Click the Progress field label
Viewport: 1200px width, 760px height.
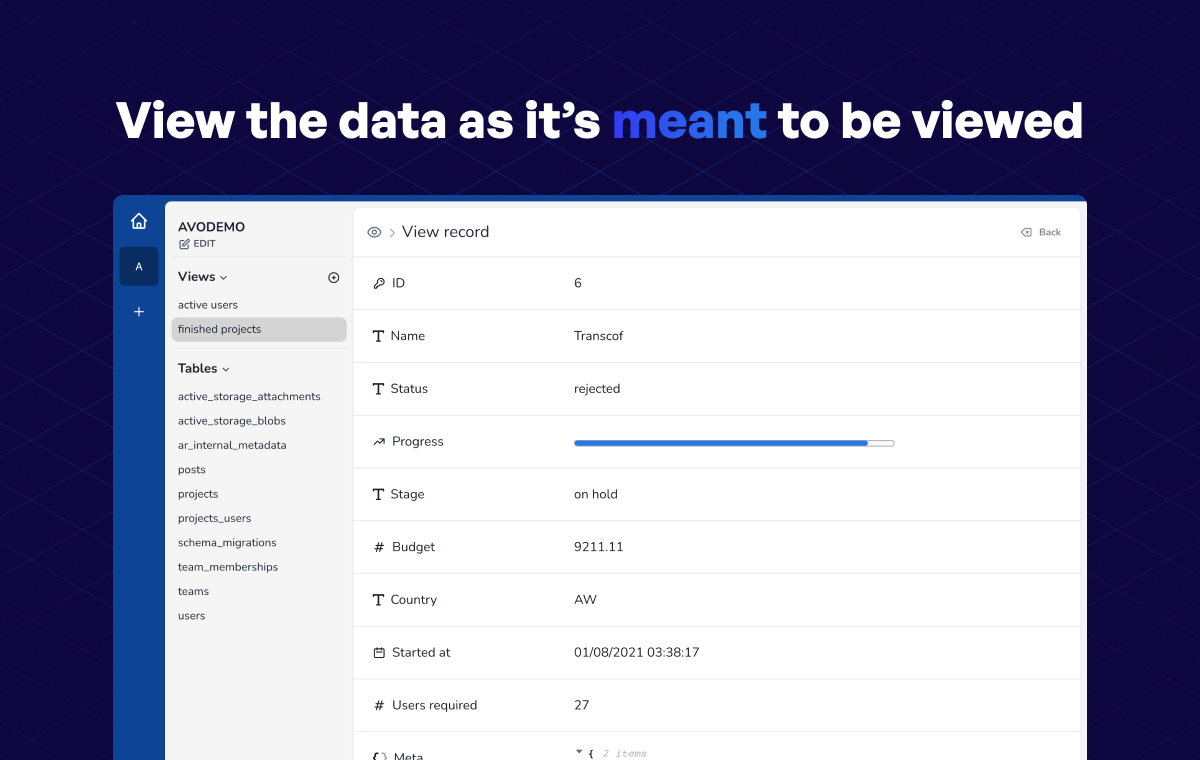(x=418, y=442)
